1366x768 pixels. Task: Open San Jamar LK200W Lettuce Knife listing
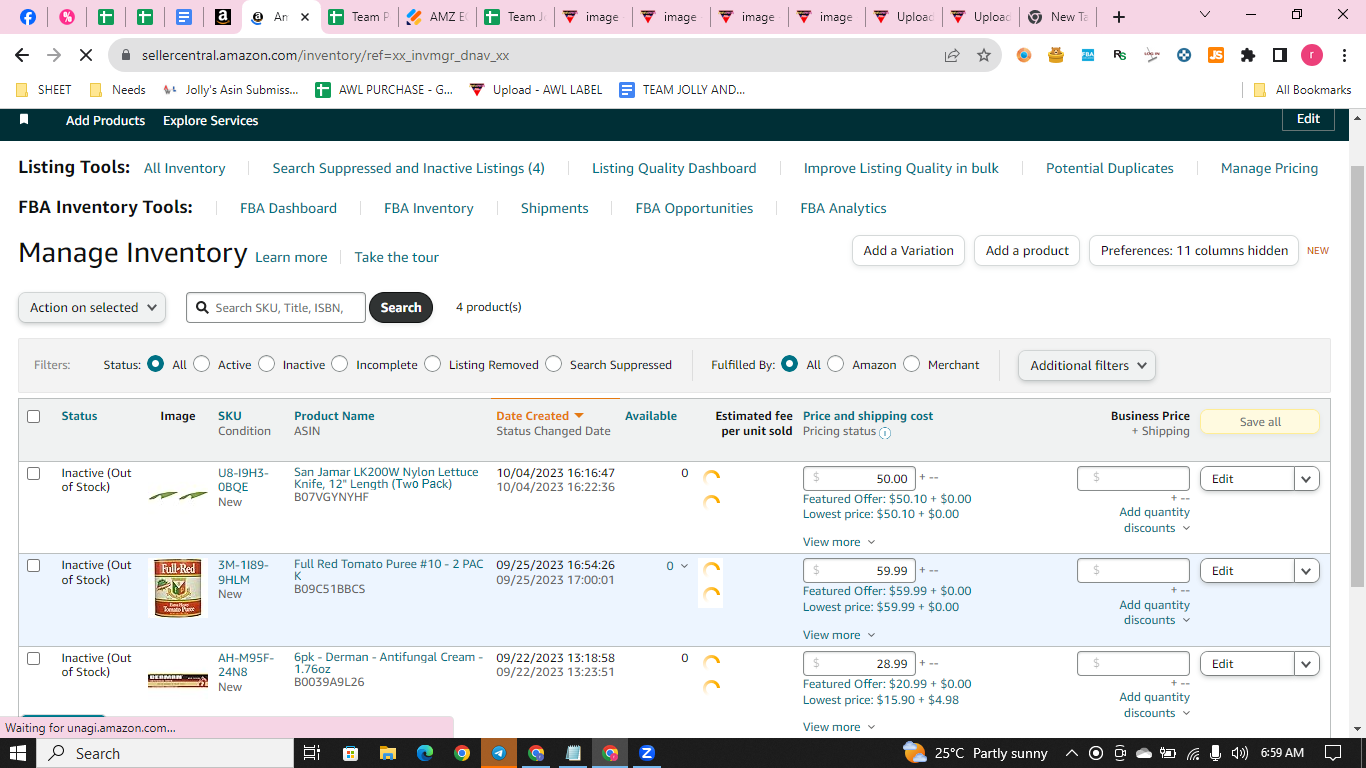pyautogui.click(x=386, y=478)
